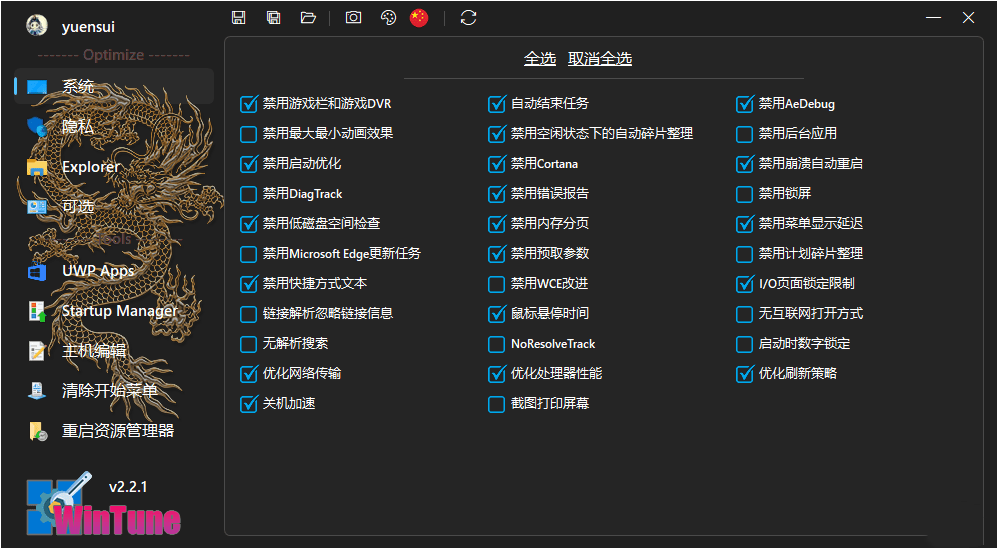The height and width of the screenshot is (549, 998).
Task: Check 无互联网打开方式
Action: (744, 314)
